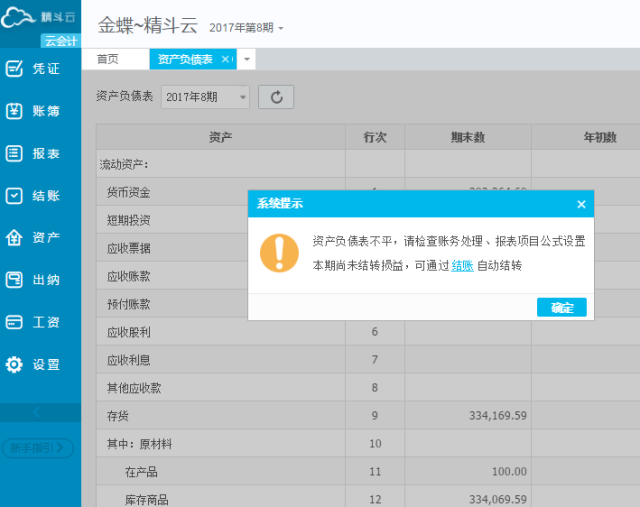Image resolution: width=640 pixels, height=507 pixels.
Task: Expand the tab list dropdown arrow
Action: tap(247, 60)
